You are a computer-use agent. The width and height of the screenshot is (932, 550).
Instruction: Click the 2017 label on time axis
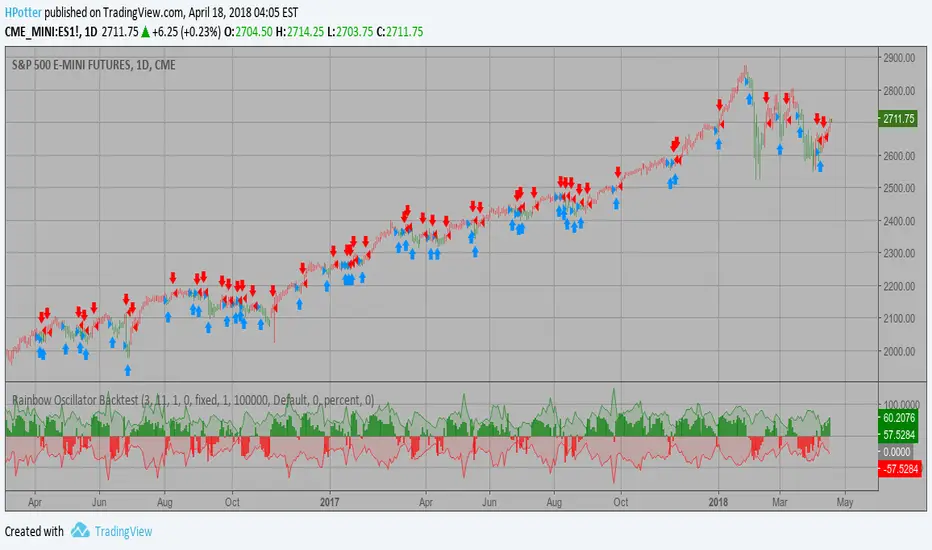pos(329,502)
